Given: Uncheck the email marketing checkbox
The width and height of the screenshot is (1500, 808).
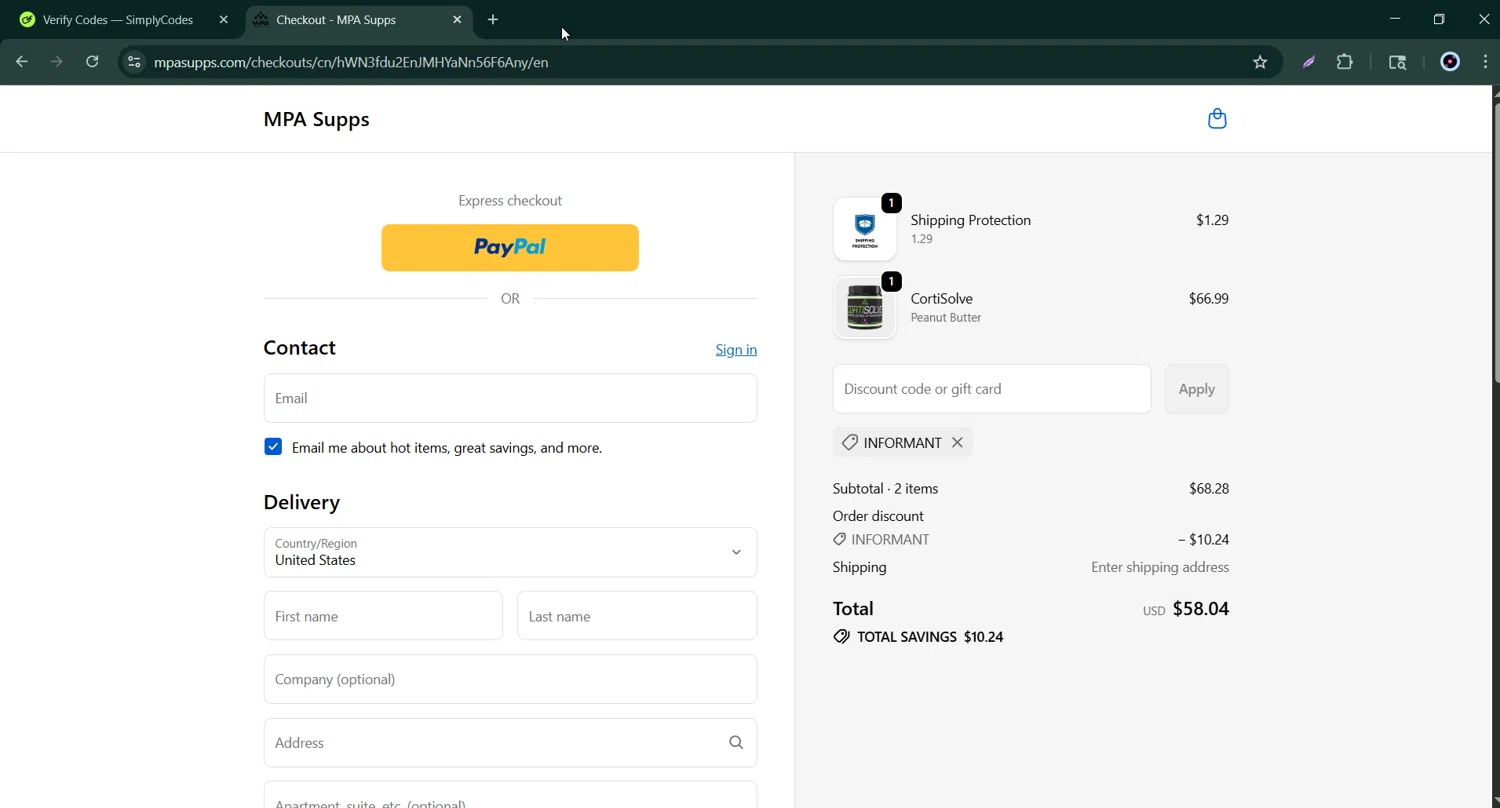Looking at the screenshot, I should [273, 447].
